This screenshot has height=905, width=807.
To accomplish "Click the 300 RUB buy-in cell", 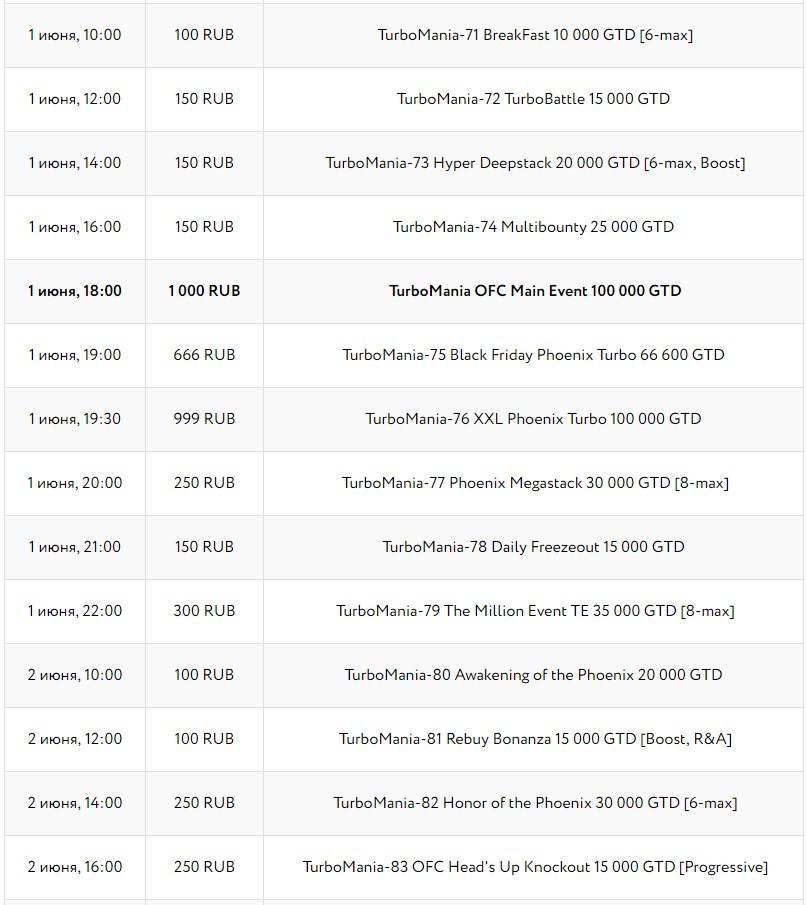I will pyautogui.click(x=204, y=611).
